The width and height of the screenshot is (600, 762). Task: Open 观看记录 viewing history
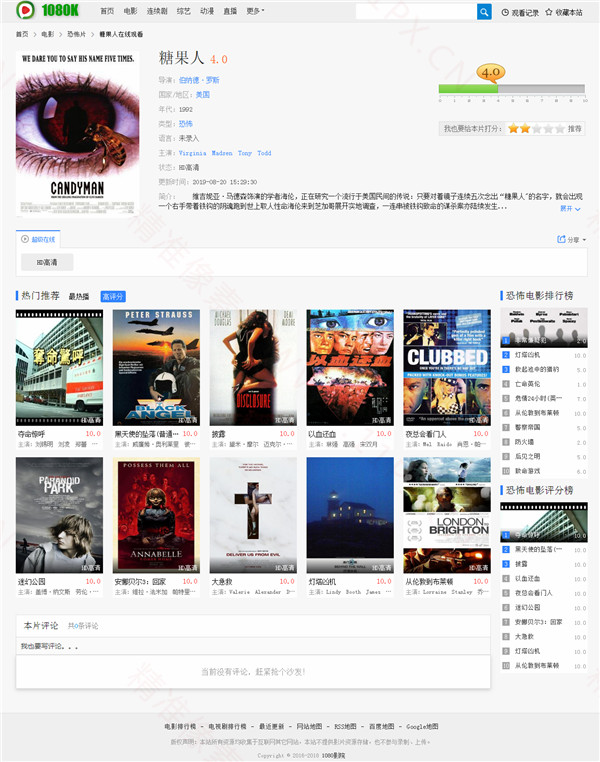click(520, 13)
